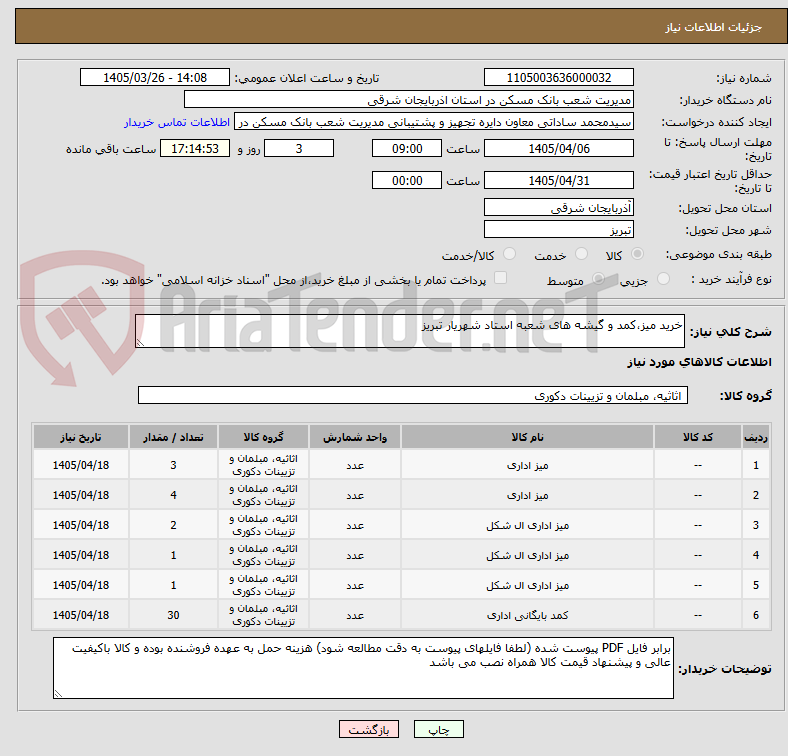The width and height of the screenshot is (788, 756).
Task: Click the گروه کالا column header
Action: pyautogui.click(x=263, y=437)
